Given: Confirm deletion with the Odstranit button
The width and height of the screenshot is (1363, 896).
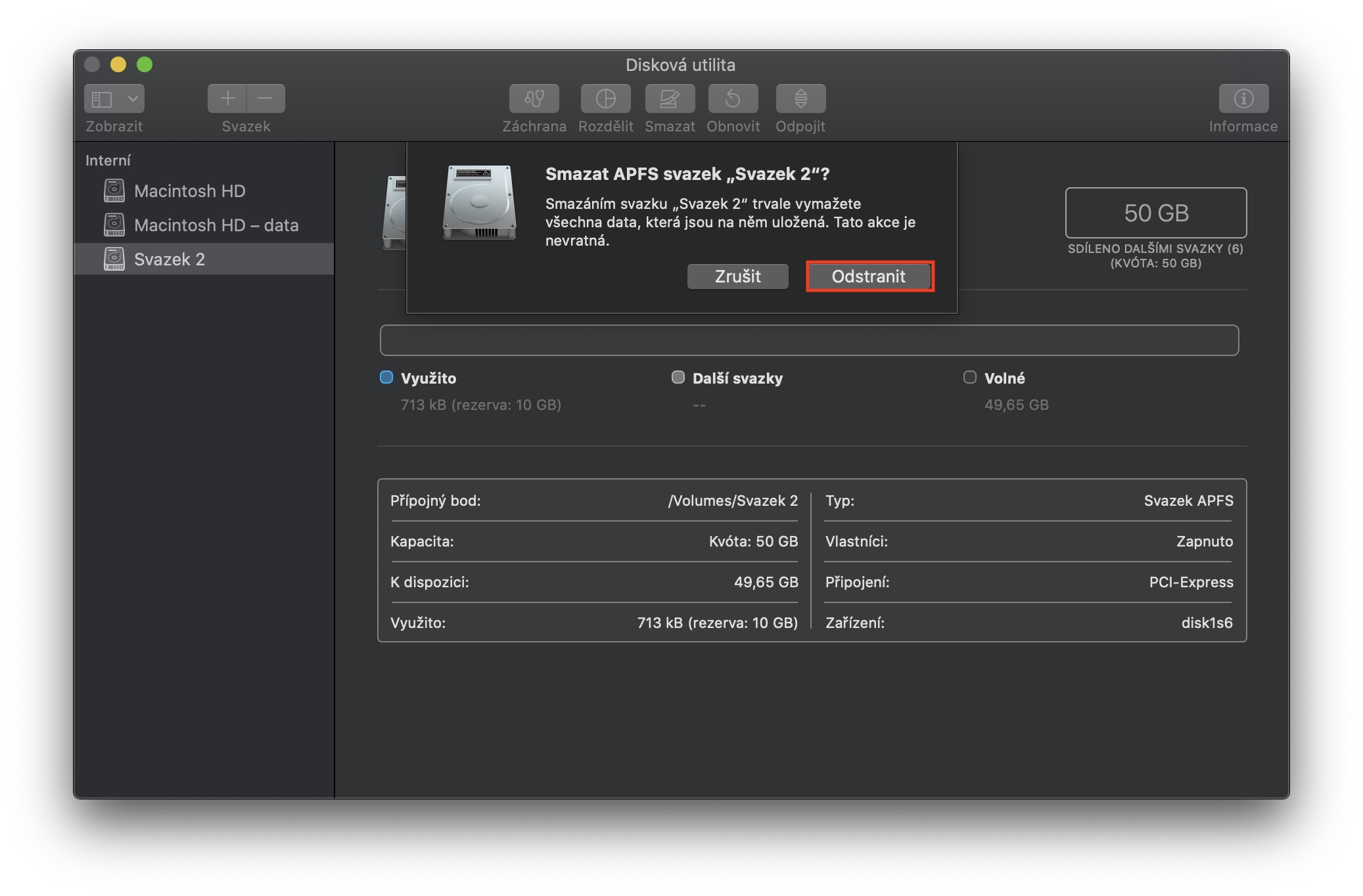Looking at the screenshot, I should click(869, 277).
